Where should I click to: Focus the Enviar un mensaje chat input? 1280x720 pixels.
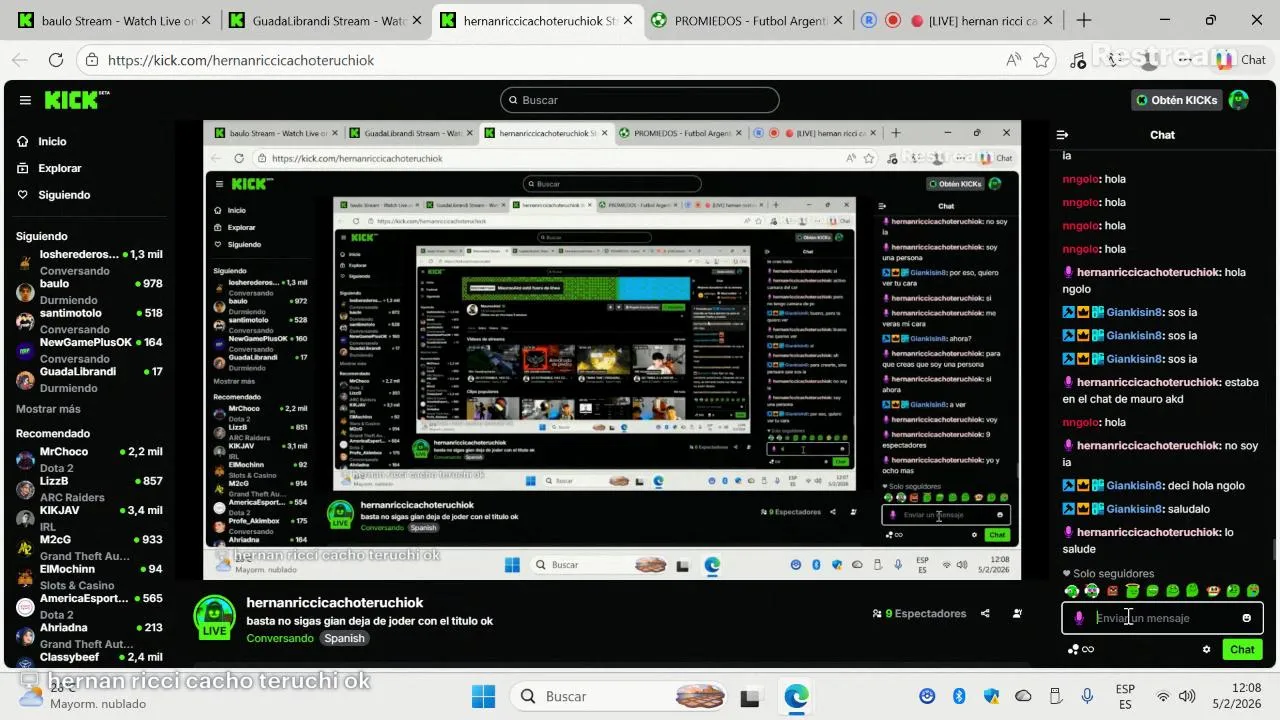coord(1162,618)
